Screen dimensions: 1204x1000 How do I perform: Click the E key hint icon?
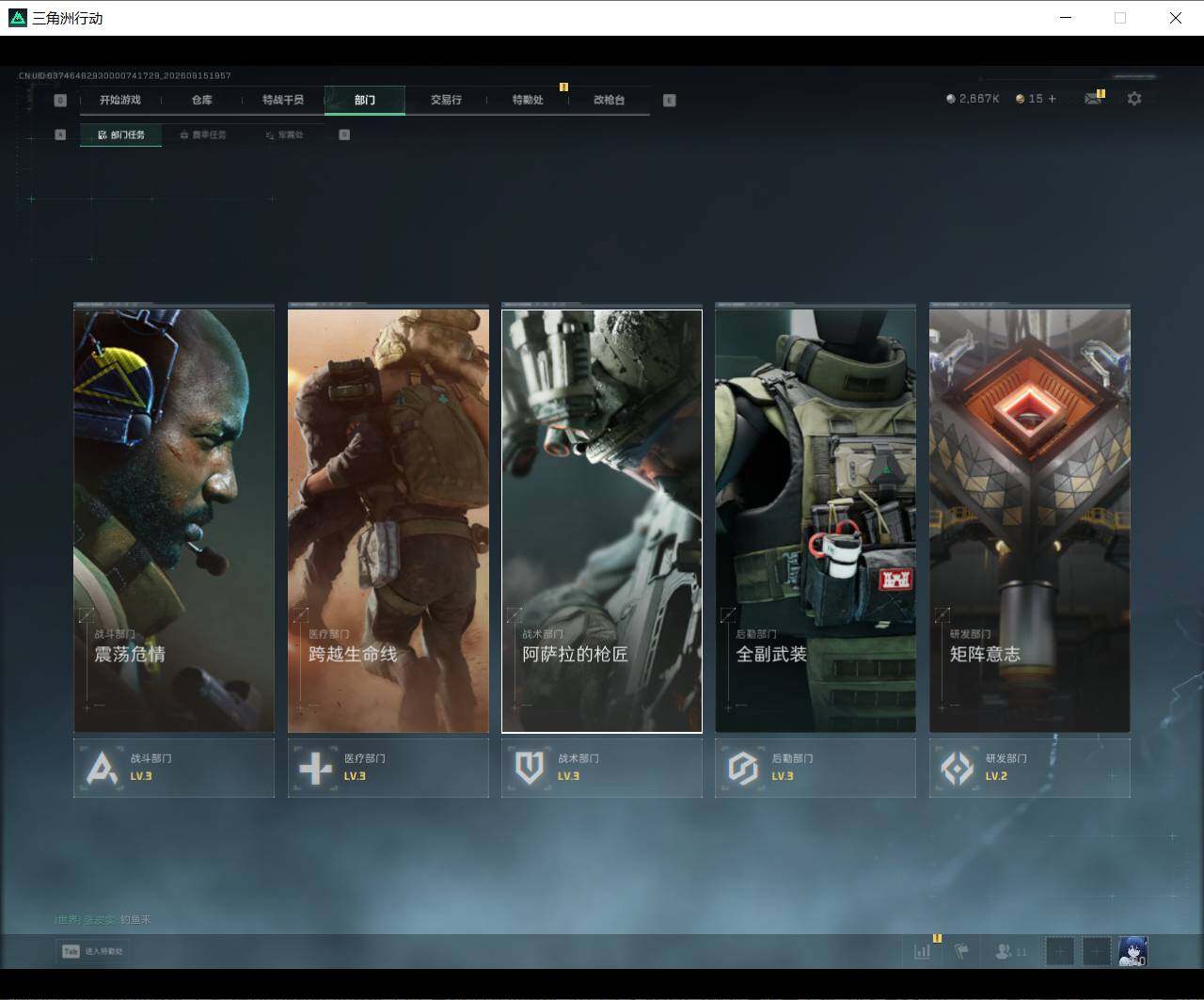(x=670, y=100)
